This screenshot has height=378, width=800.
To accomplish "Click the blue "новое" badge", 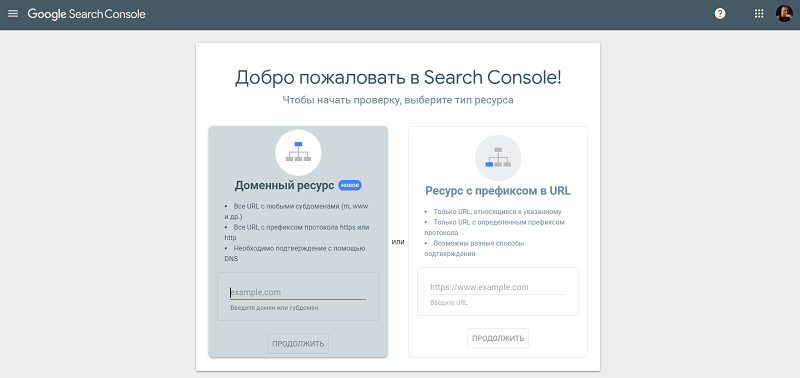I will click(350, 185).
